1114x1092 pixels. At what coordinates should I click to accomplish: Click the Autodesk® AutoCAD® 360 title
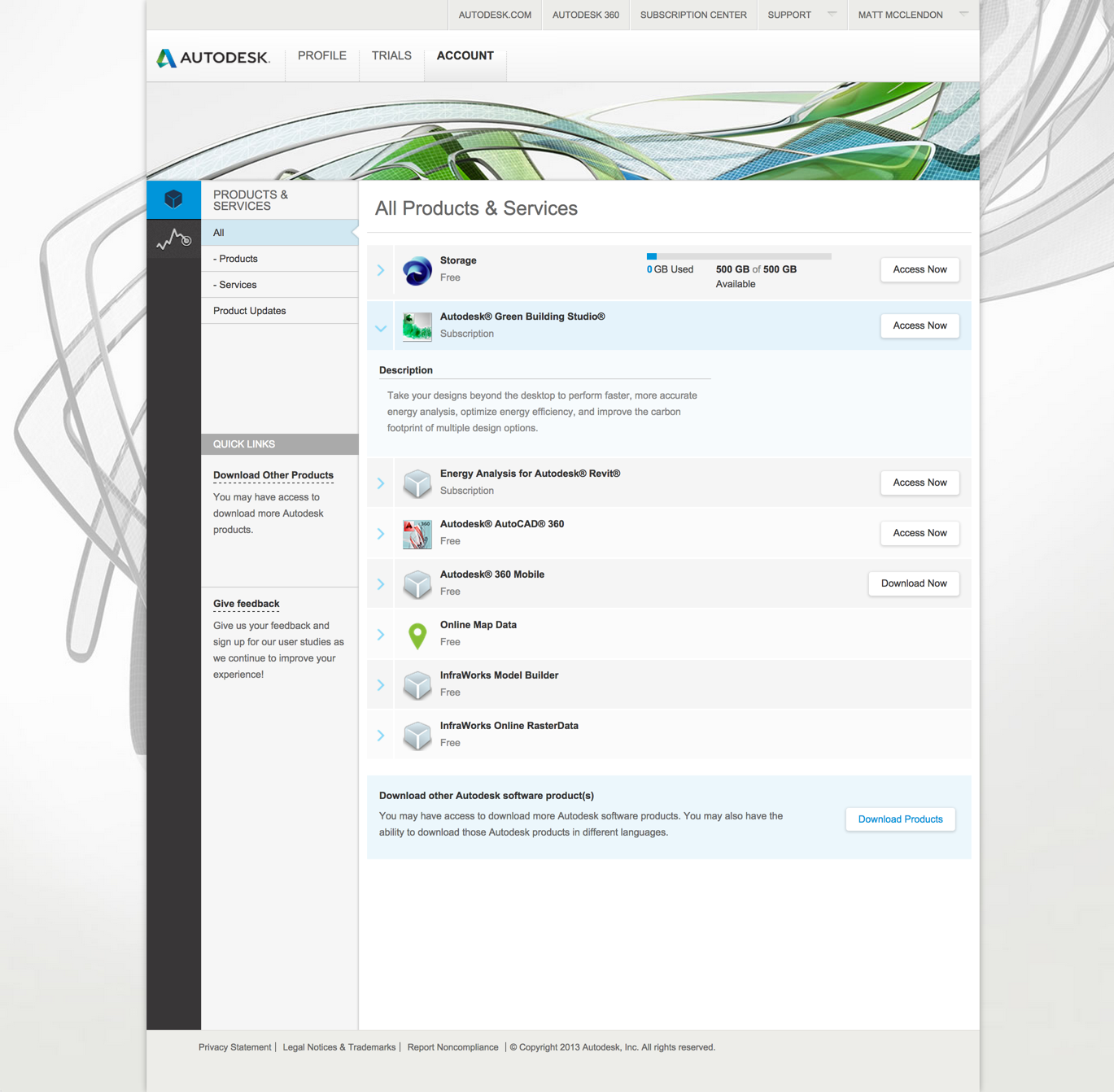[502, 524]
